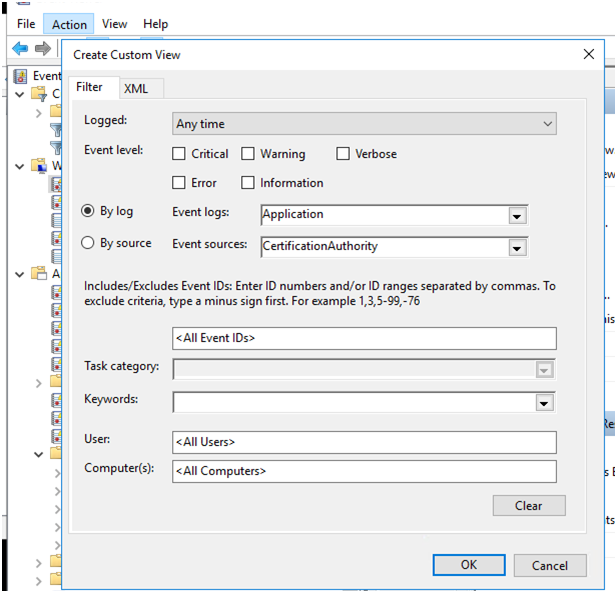This screenshot has width=615, height=591.
Task: Close the Create Custom View dialog
Action: [x=588, y=55]
